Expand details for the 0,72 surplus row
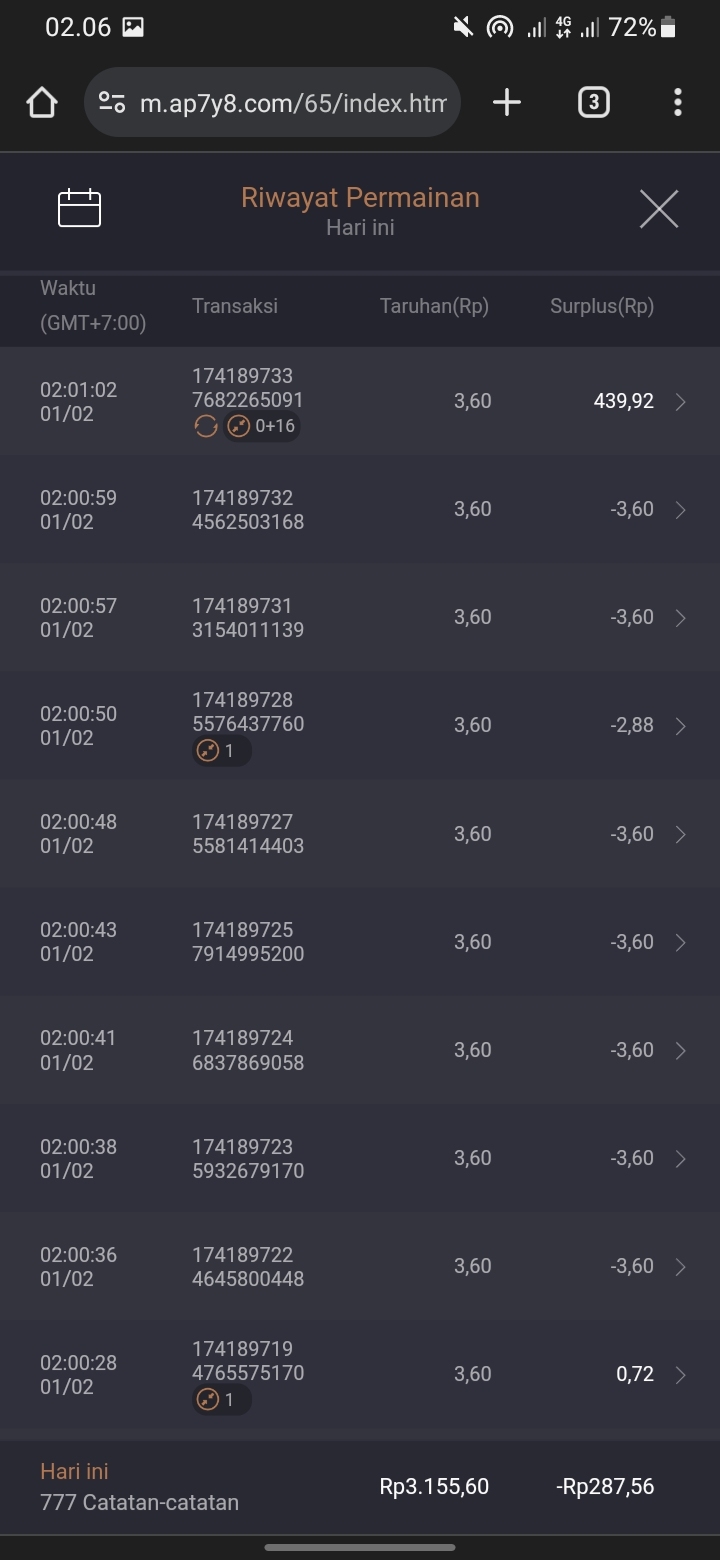This screenshot has width=720, height=1560. [680, 1375]
